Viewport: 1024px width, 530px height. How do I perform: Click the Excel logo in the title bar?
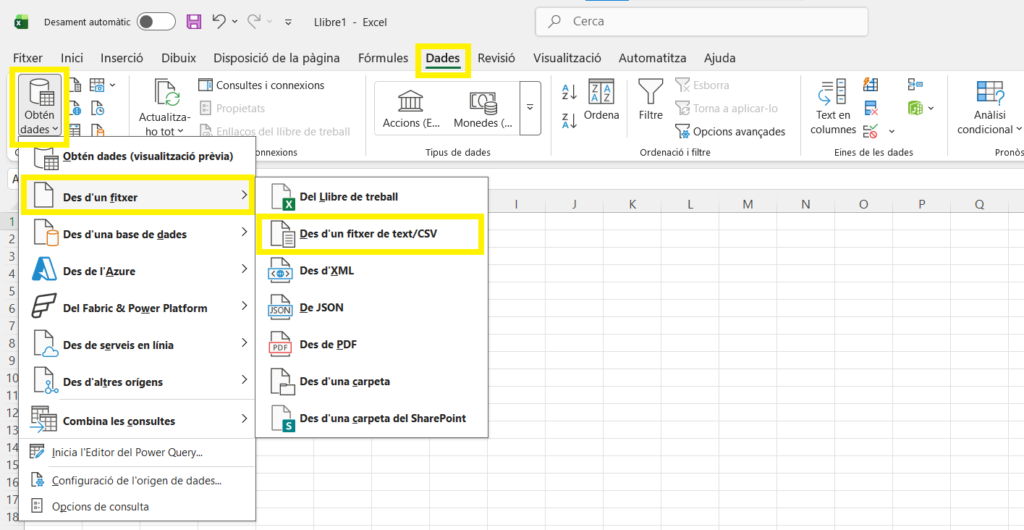pos(22,22)
